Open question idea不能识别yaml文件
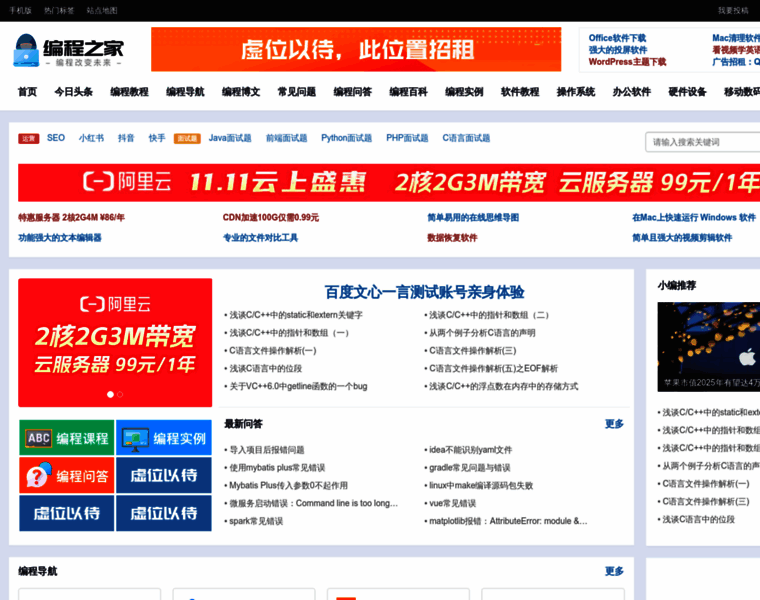 (470, 450)
